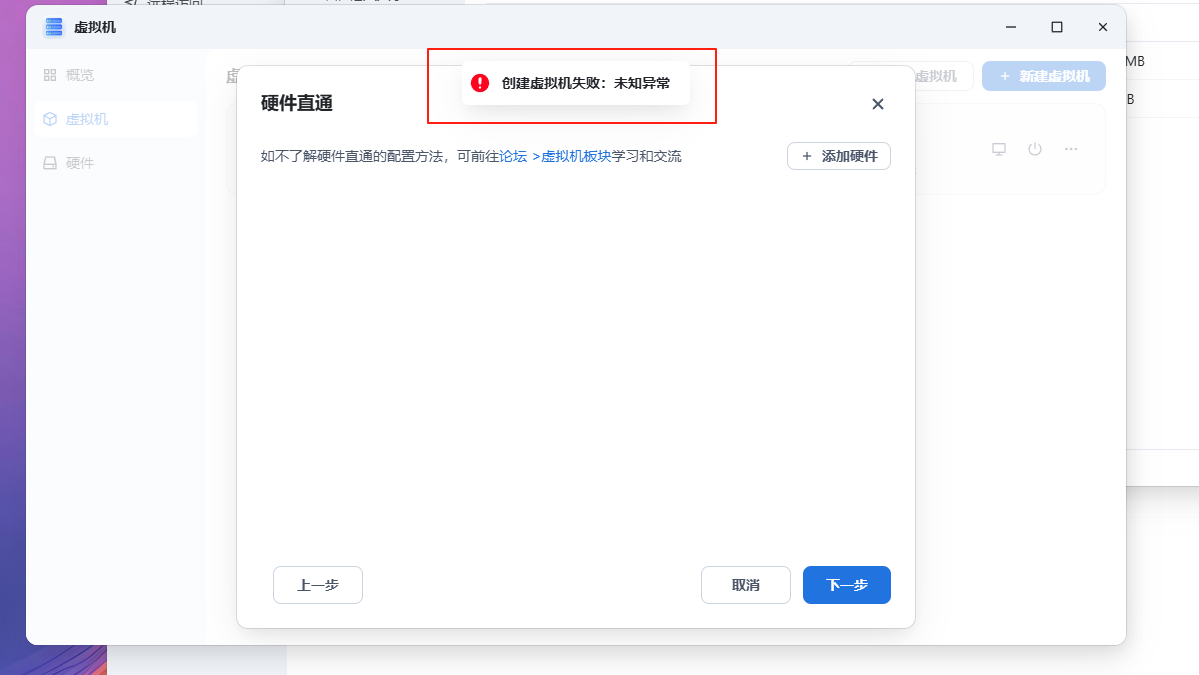Maximize the 虚拟机 window
This screenshot has width=1199, height=675.
click(x=1057, y=27)
